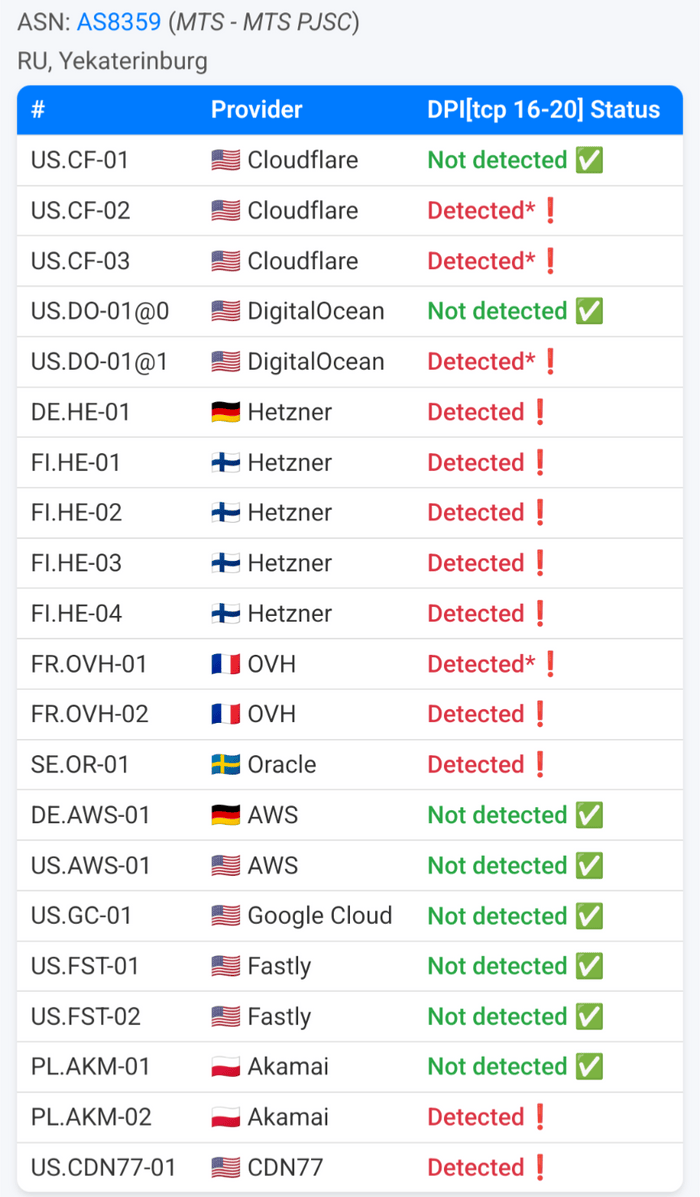
Task: Click the red exclamation mark in the US.CF-02 row
Action: [x=548, y=211]
